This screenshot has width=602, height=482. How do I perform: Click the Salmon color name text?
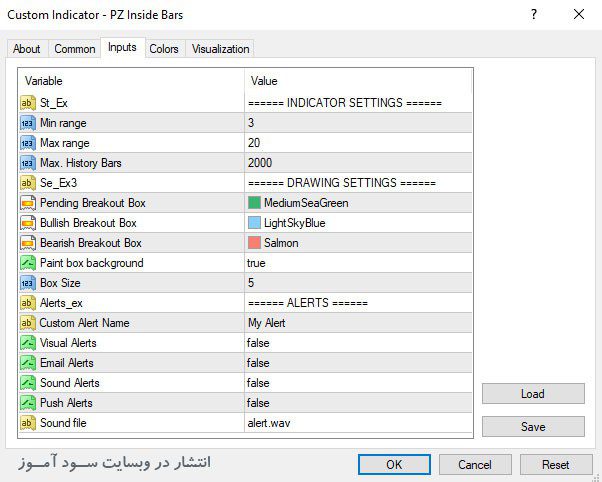[281, 243]
